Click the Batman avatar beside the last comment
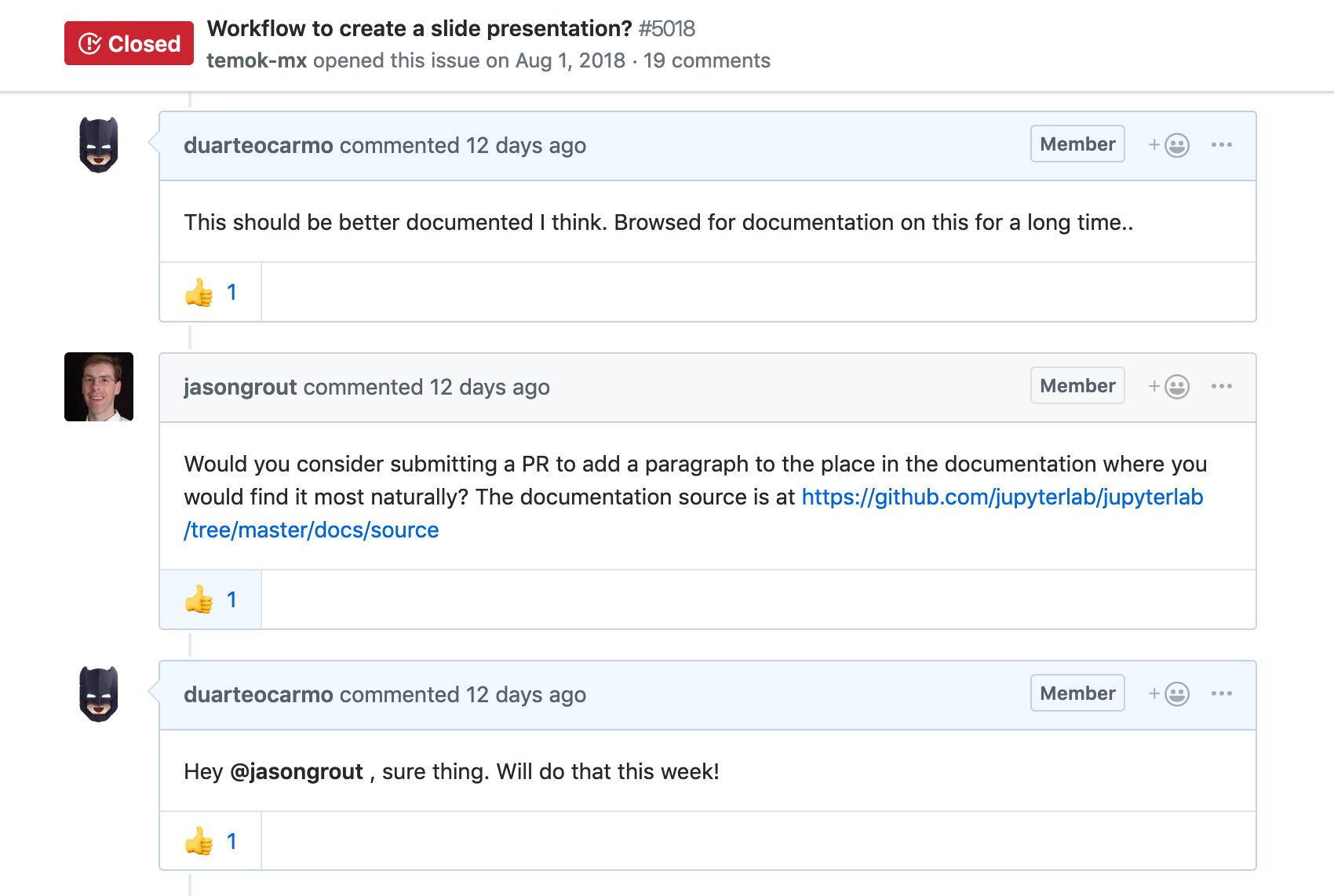The width and height of the screenshot is (1334, 896). point(99,694)
